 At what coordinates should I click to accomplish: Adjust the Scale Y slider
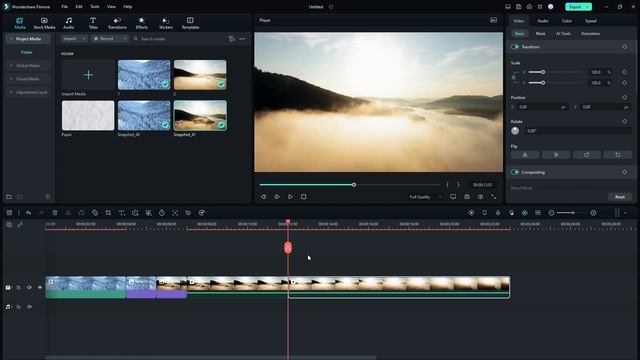tap(543, 82)
